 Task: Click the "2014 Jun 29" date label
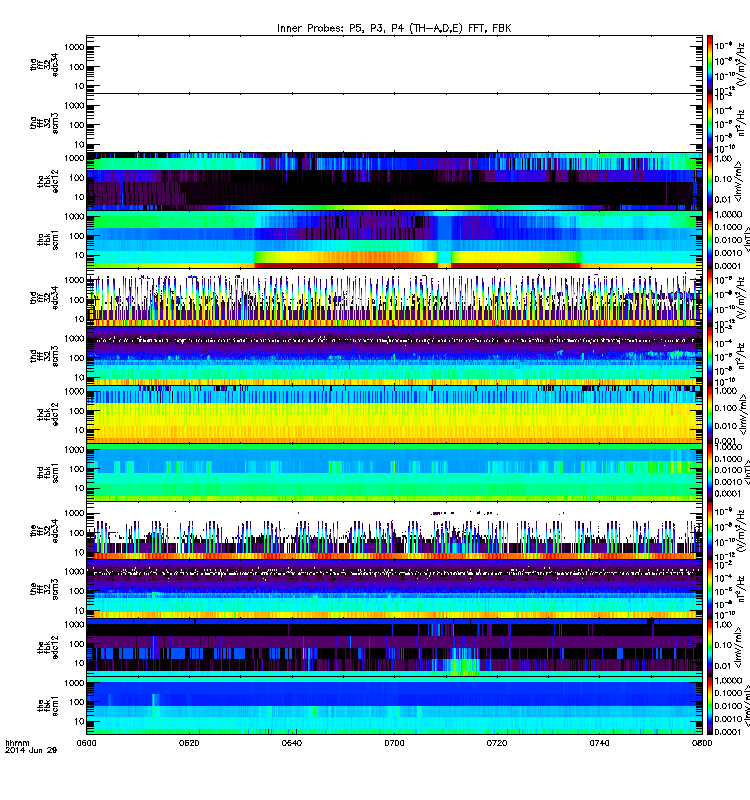click(31, 750)
